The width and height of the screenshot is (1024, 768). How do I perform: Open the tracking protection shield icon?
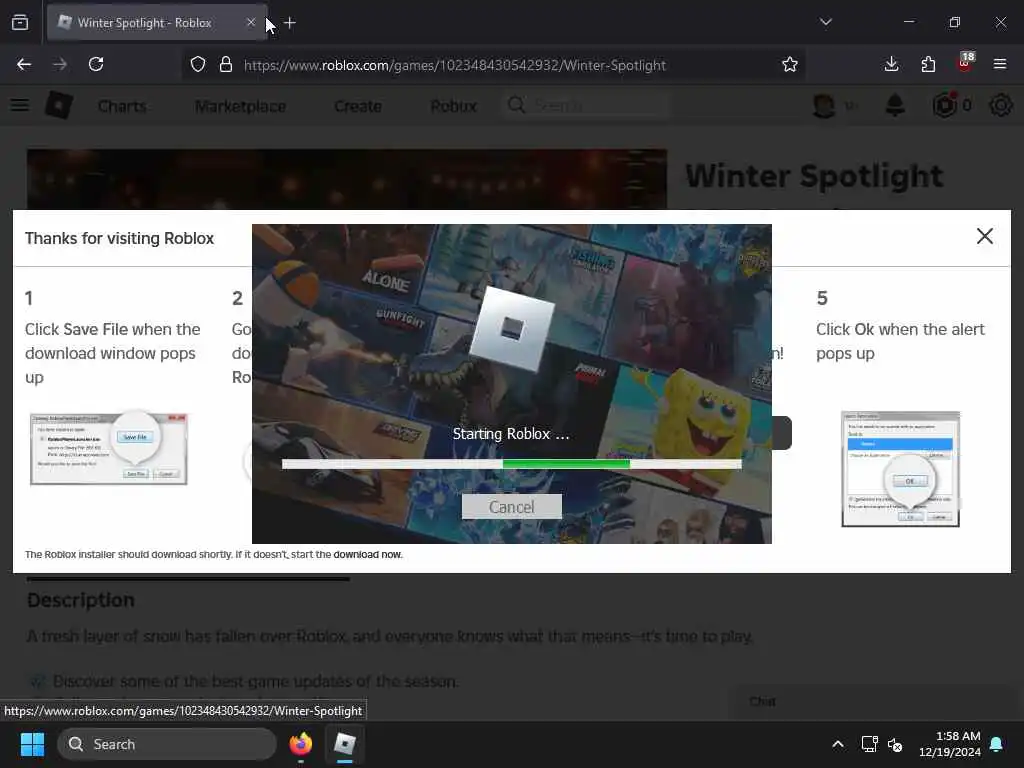tap(198, 64)
